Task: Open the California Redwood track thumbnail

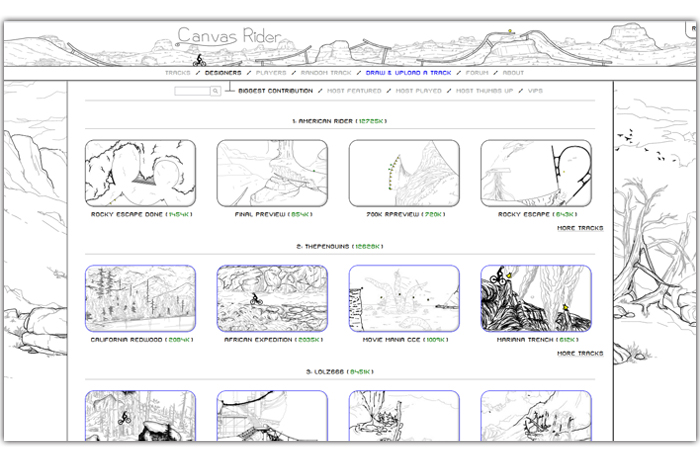Action: pos(140,299)
